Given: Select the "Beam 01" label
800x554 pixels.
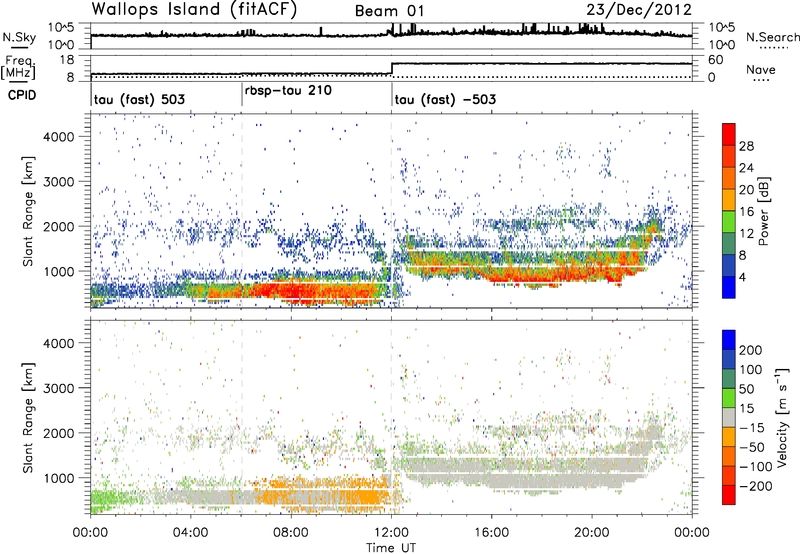Looking at the screenshot, I should coord(389,11).
